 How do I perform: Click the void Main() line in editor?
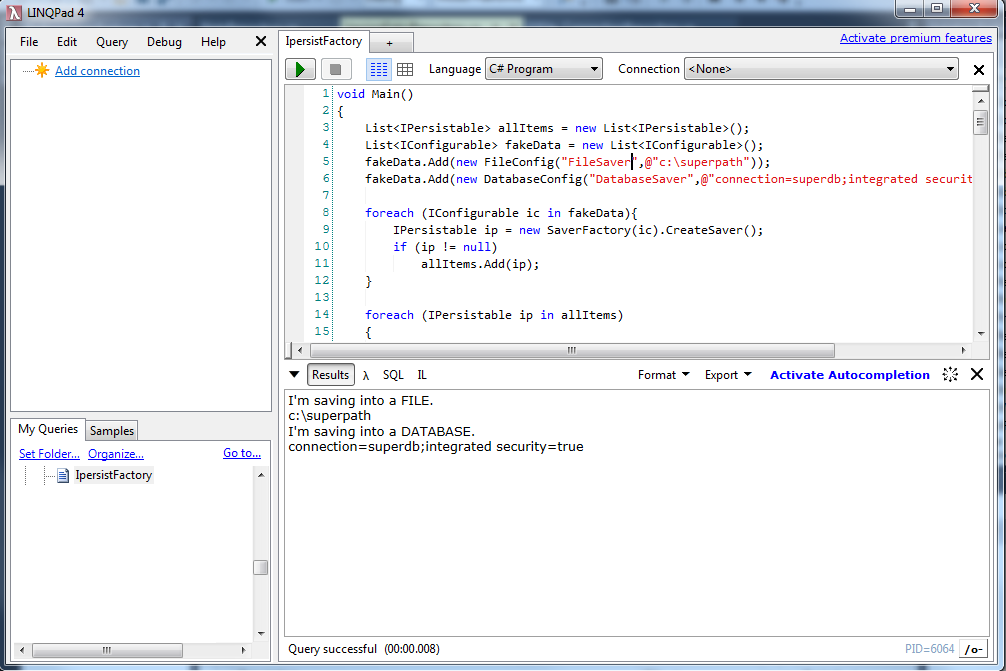[x=375, y=94]
